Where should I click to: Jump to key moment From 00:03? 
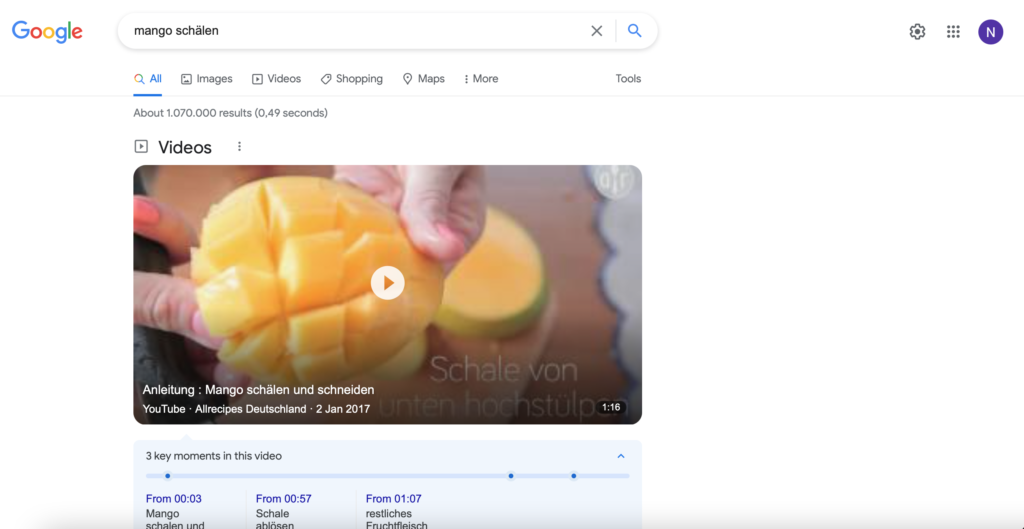pyautogui.click(x=174, y=498)
